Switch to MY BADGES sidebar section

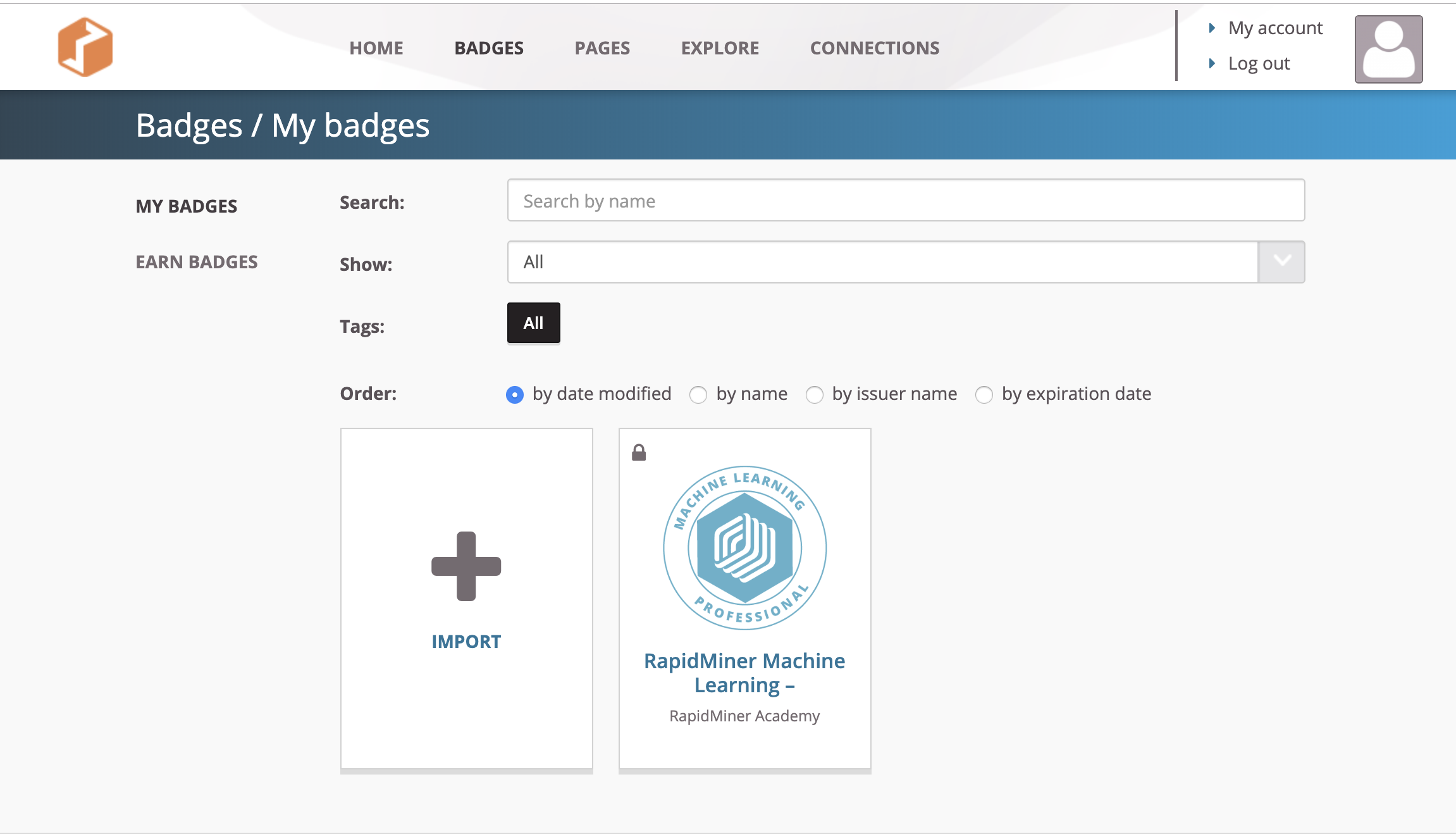tap(187, 206)
